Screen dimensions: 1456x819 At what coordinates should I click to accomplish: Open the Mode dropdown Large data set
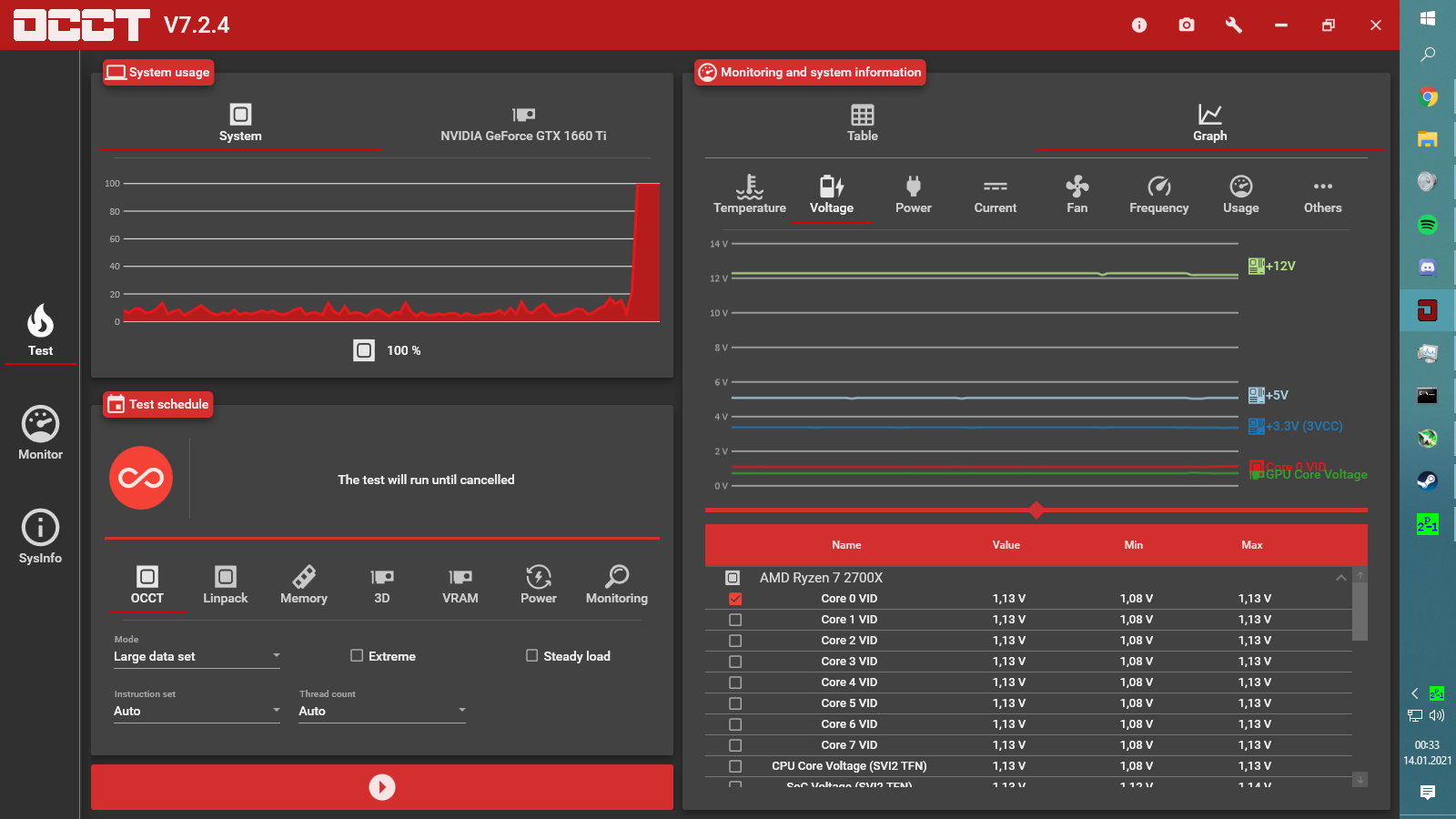tap(197, 656)
